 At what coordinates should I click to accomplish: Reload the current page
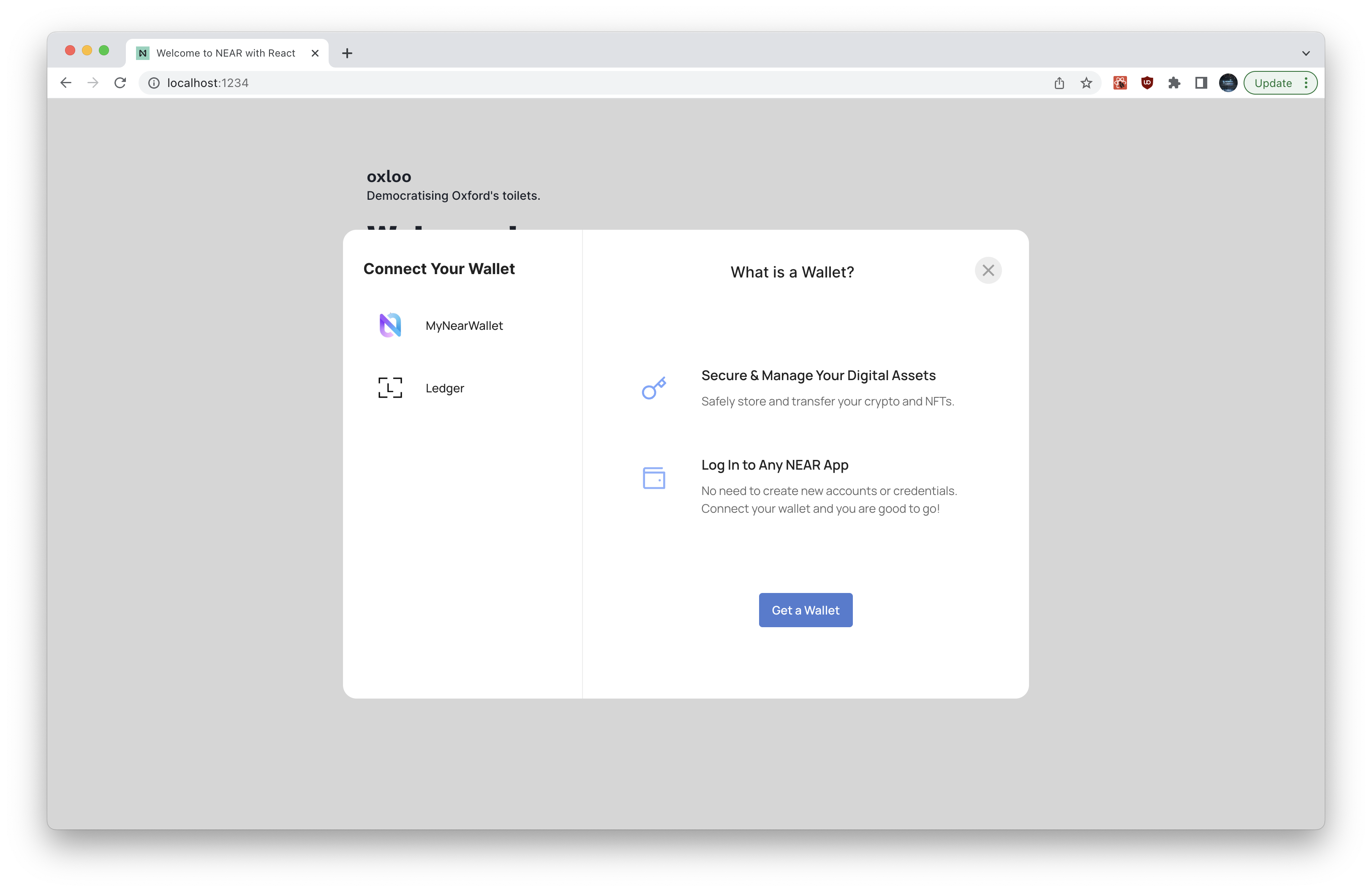(x=120, y=83)
